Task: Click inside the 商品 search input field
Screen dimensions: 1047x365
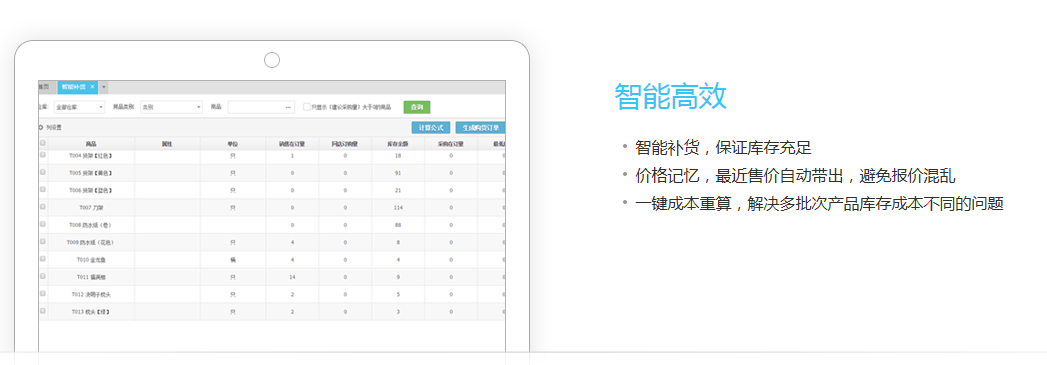Action: pyautogui.click(x=257, y=107)
